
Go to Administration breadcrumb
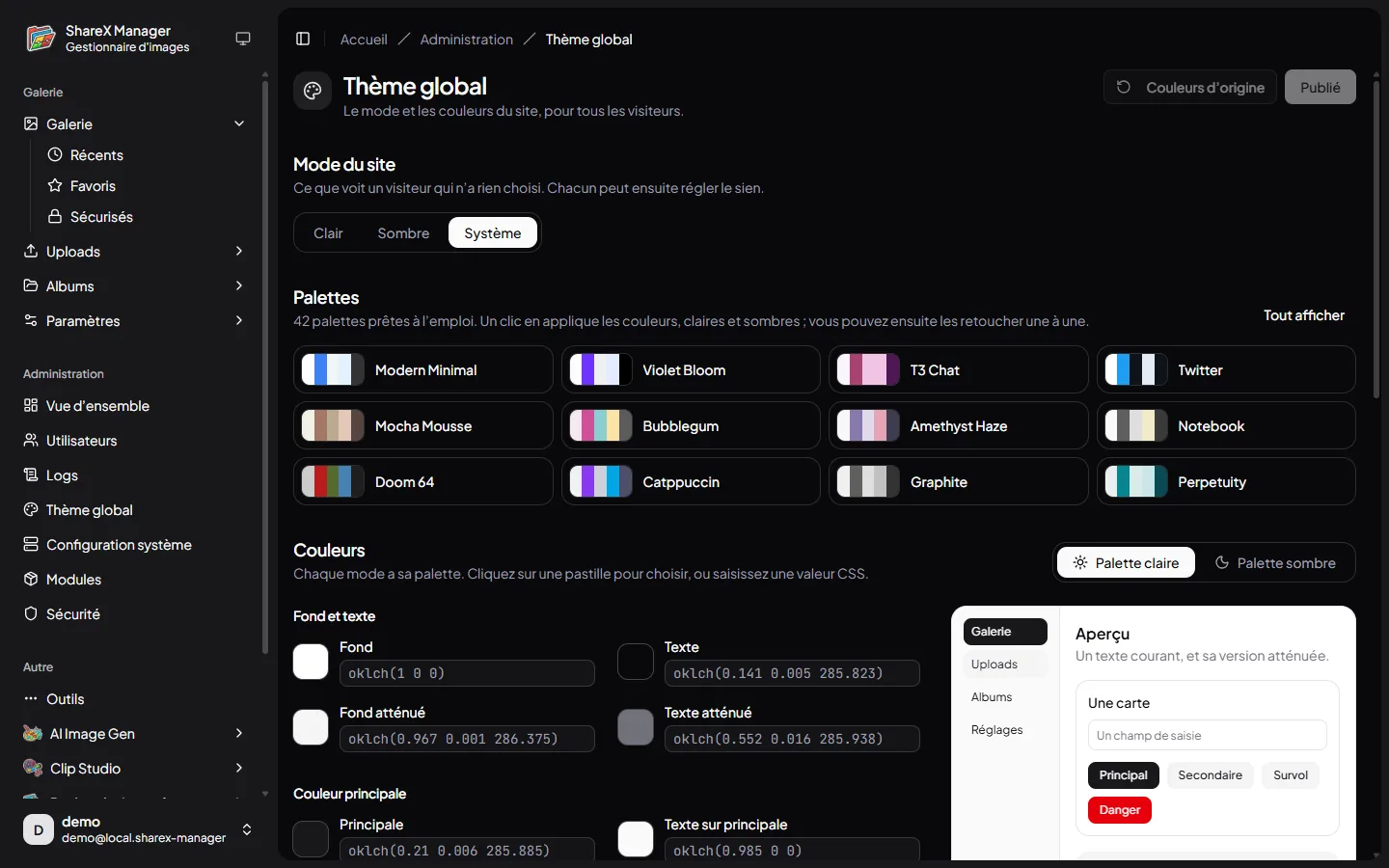coord(467,40)
